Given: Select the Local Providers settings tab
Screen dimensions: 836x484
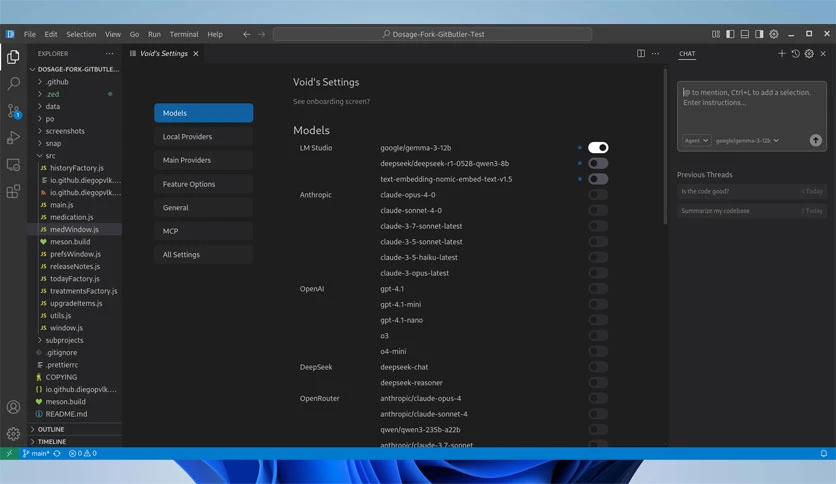Looking at the screenshot, I should pos(204,136).
